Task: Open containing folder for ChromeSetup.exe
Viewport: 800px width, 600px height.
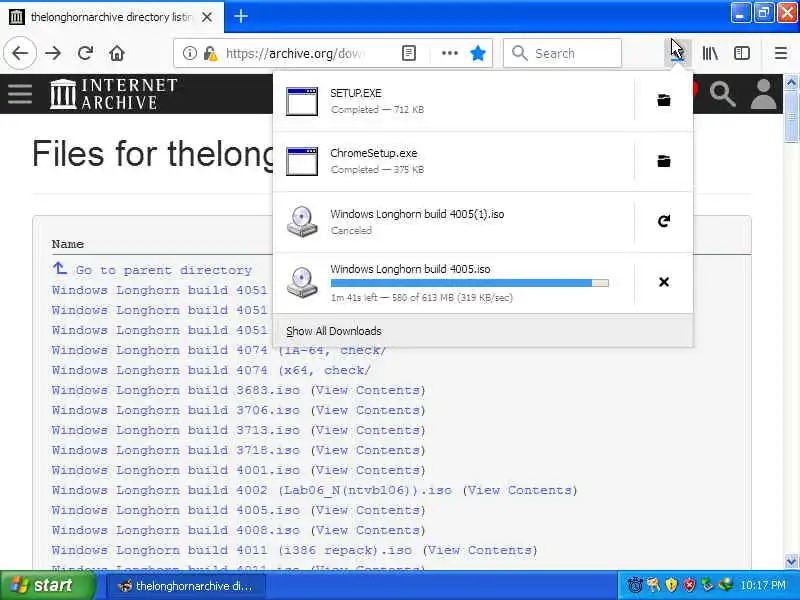Action: pyautogui.click(x=663, y=161)
